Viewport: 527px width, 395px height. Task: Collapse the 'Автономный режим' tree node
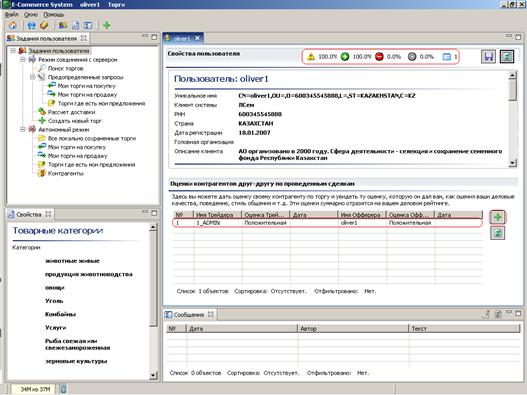point(23,129)
